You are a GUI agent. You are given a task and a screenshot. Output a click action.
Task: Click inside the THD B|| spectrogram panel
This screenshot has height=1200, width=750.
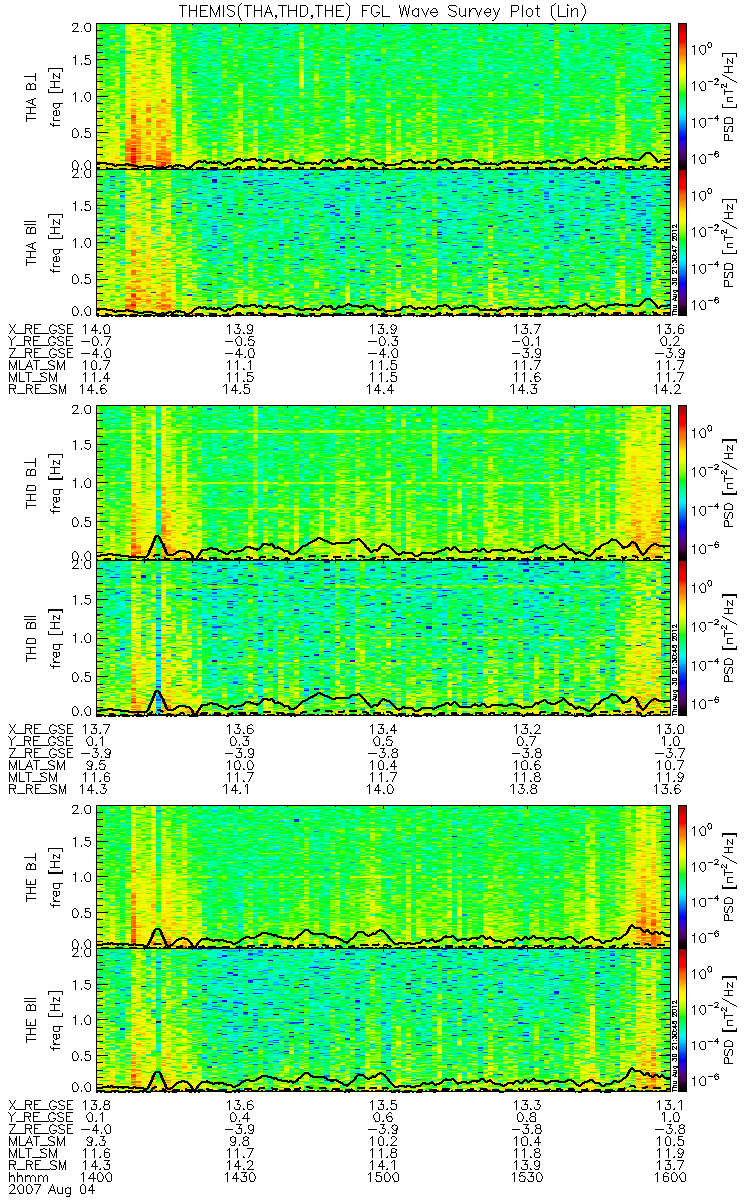coord(385,636)
